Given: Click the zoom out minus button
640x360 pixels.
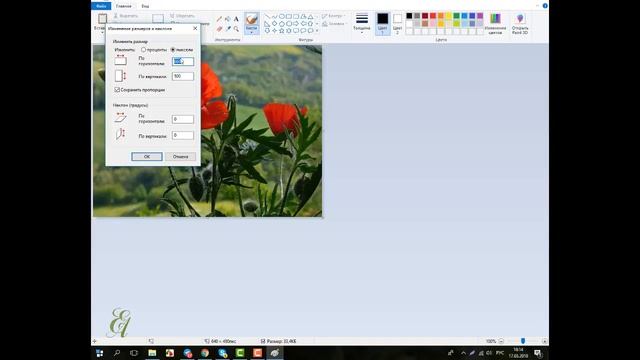Looking at the screenshot, I should [501, 341].
